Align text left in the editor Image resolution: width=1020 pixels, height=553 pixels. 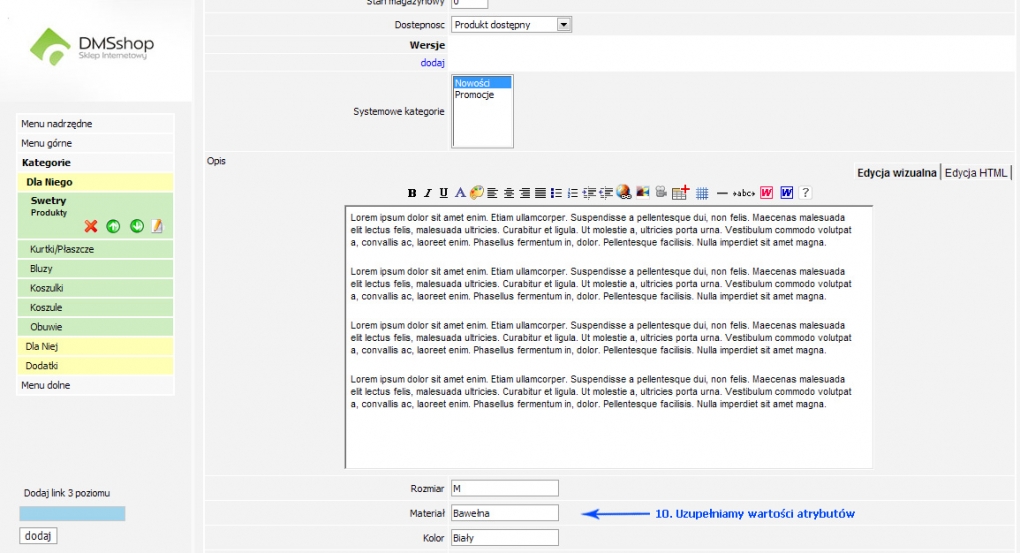(x=492, y=193)
